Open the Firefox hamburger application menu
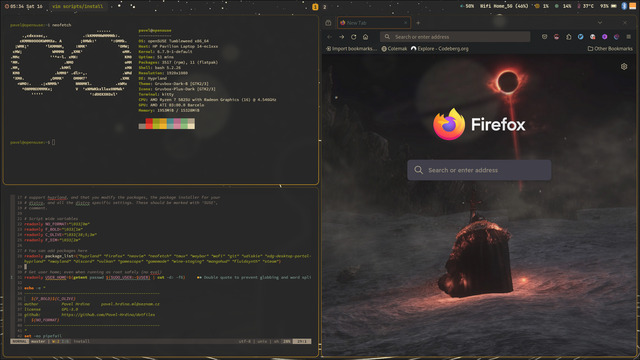This screenshot has height=360, width=640. pos(629,37)
